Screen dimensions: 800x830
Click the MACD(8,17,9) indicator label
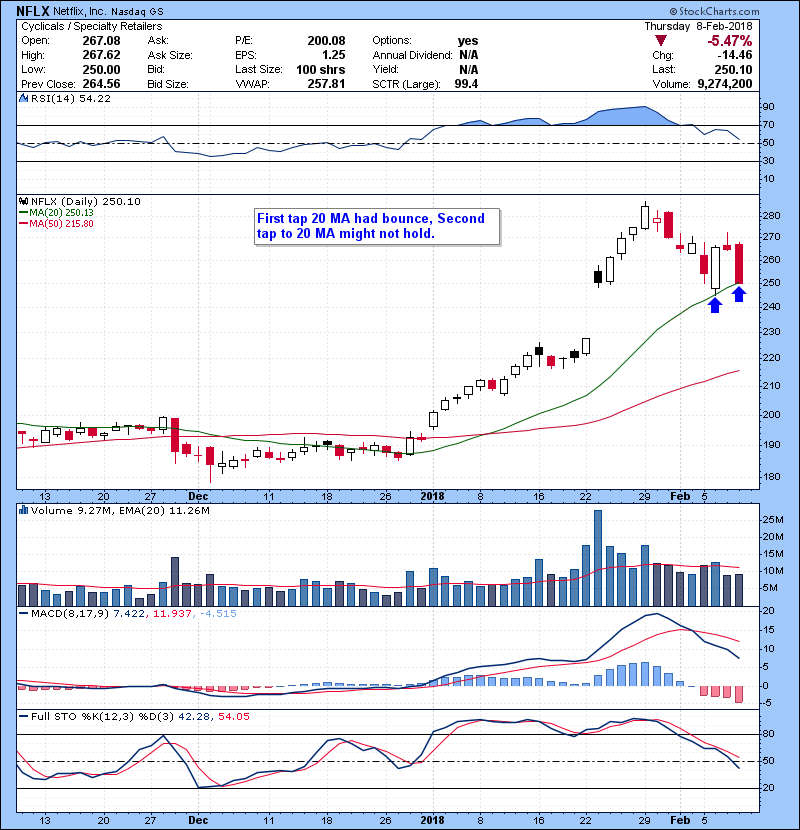(70, 614)
